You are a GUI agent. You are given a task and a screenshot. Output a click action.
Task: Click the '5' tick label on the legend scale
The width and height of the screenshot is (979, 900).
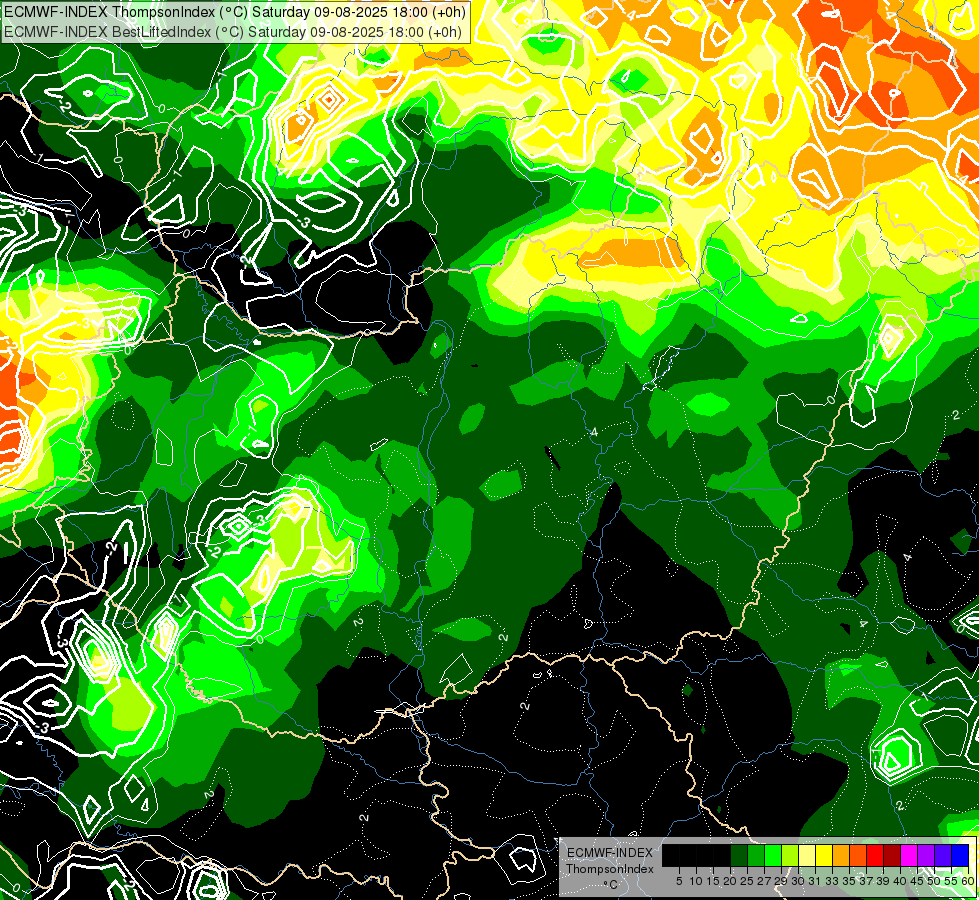point(679,881)
